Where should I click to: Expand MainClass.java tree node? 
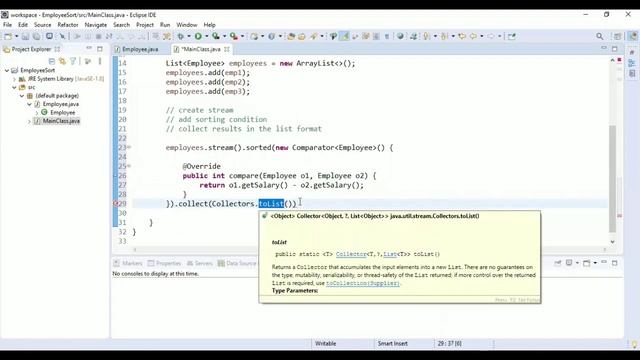pyautogui.click(x=29, y=121)
